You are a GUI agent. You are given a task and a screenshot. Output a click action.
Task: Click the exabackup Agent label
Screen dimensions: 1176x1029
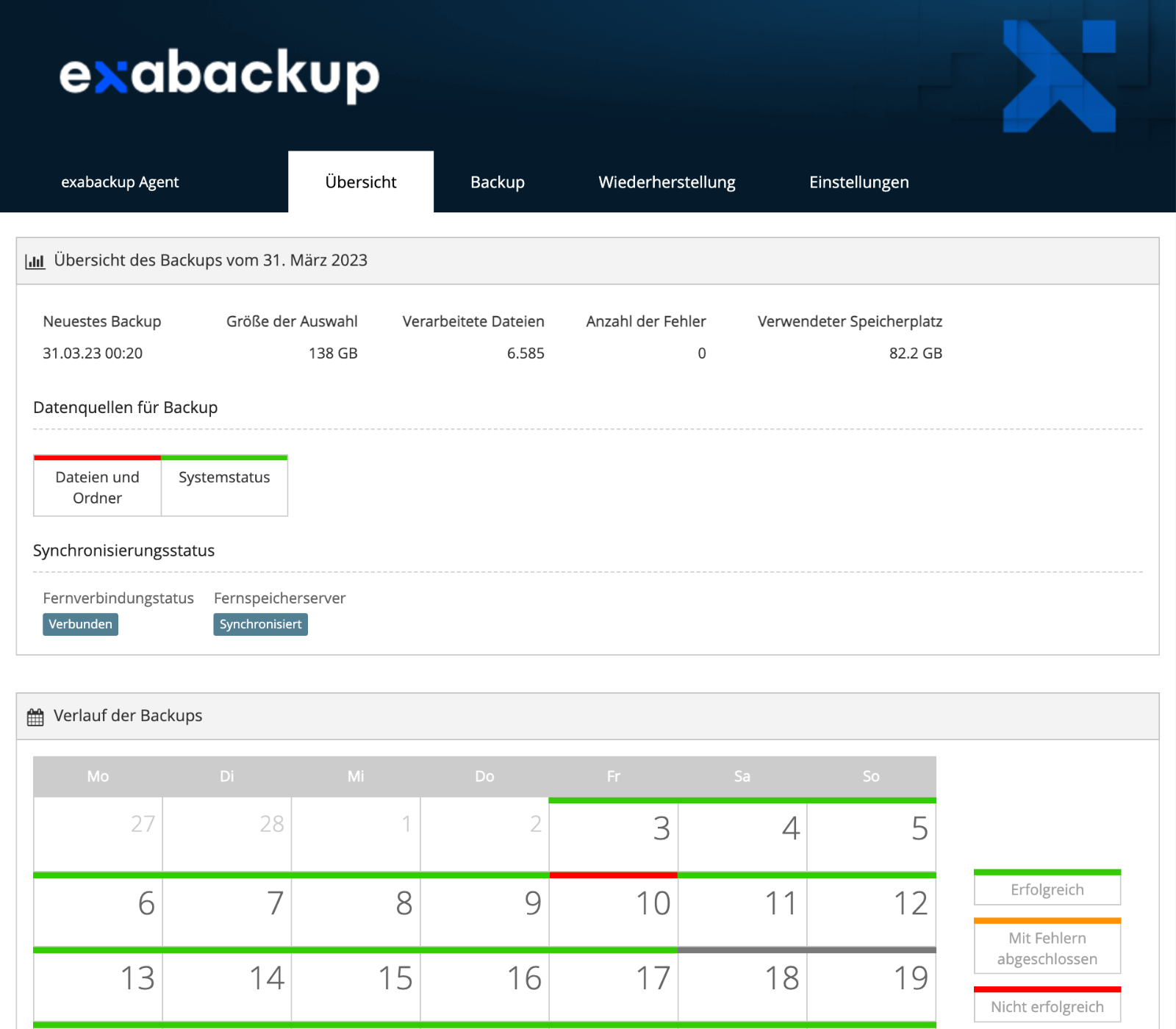pos(120,182)
